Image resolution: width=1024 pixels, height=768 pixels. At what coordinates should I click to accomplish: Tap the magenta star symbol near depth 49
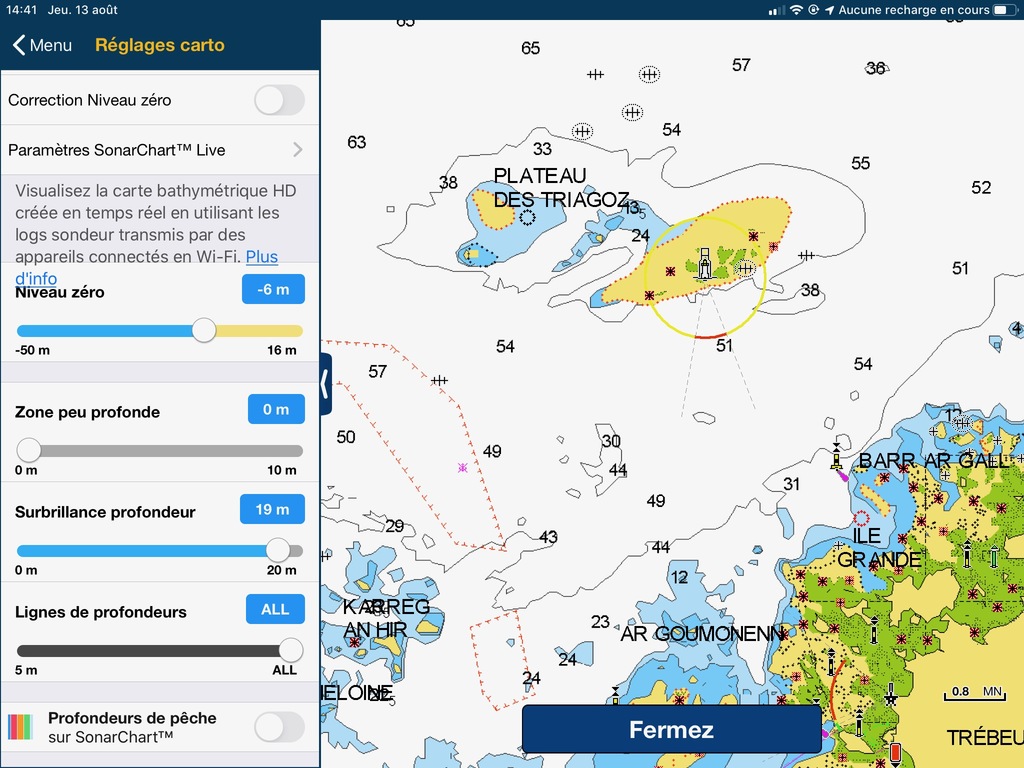[462, 468]
